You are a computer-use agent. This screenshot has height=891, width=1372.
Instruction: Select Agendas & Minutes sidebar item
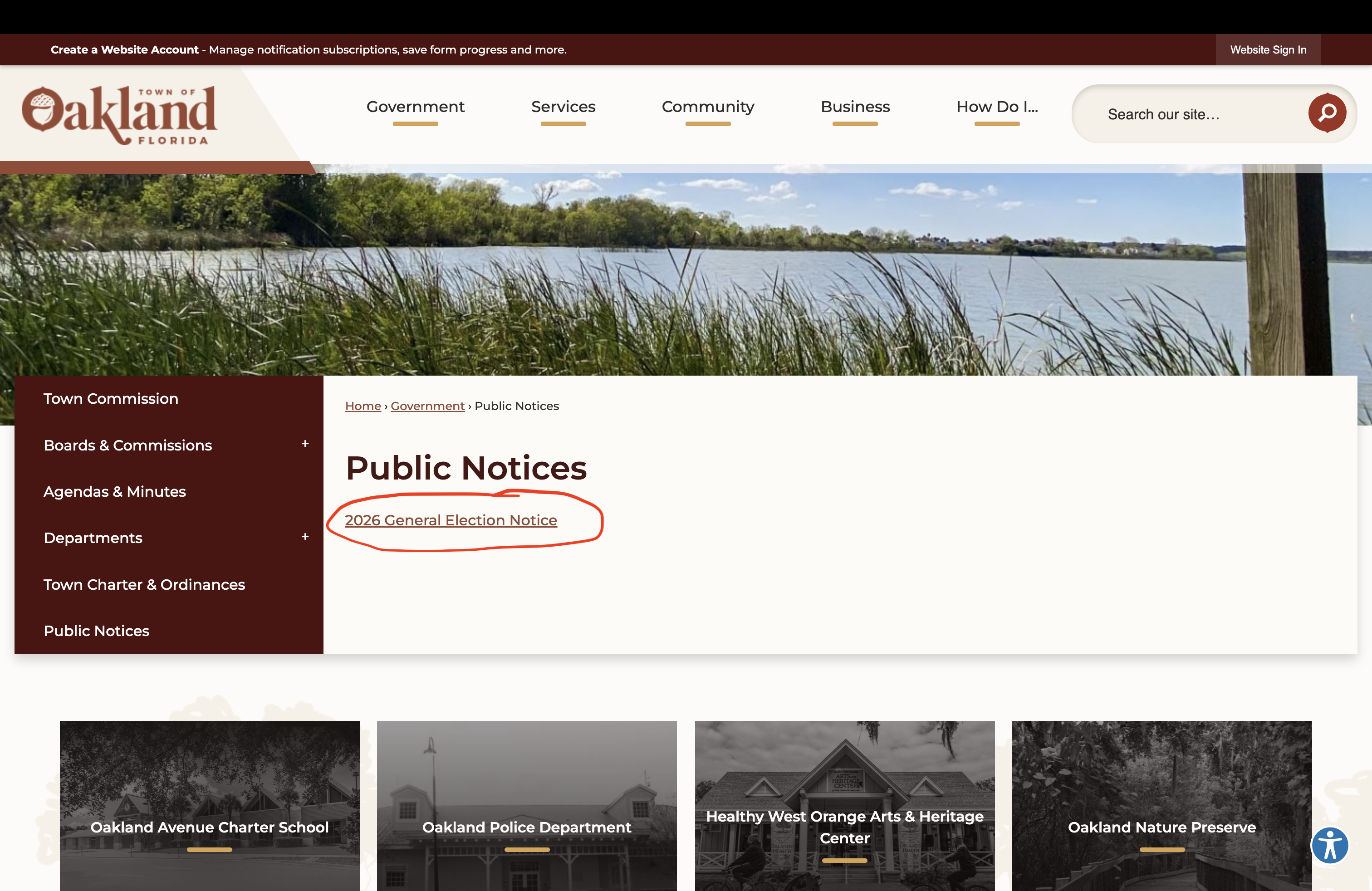(x=115, y=492)
